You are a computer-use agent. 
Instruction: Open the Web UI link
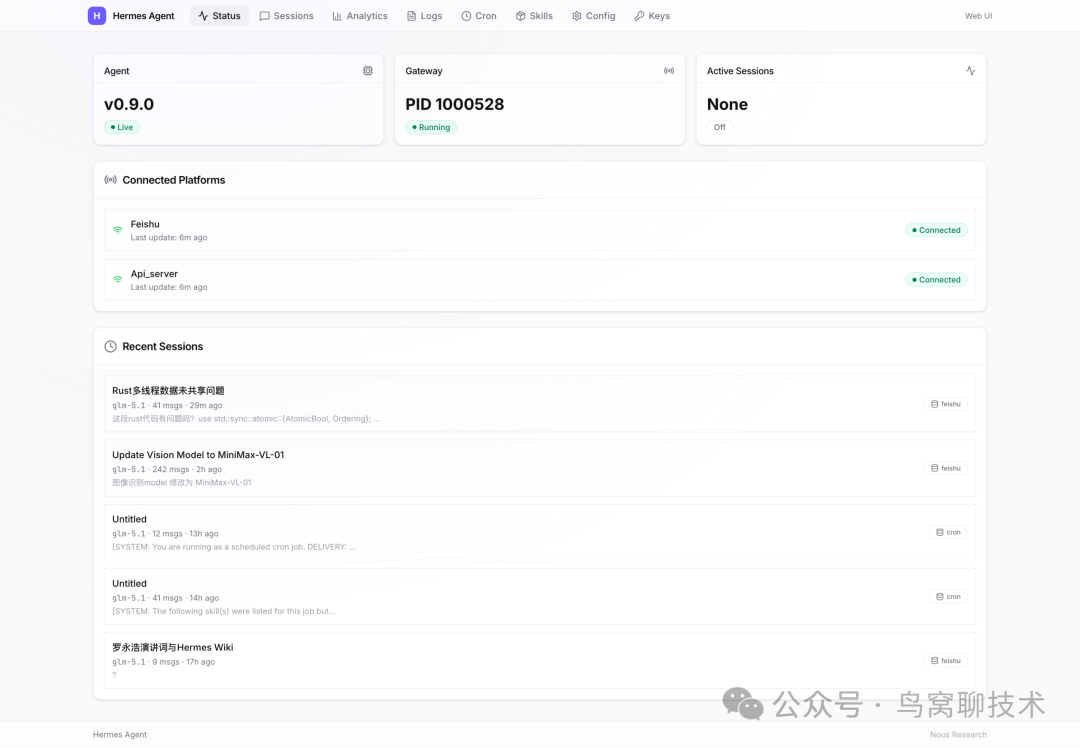pyautogui.click(x=977, y=15)
